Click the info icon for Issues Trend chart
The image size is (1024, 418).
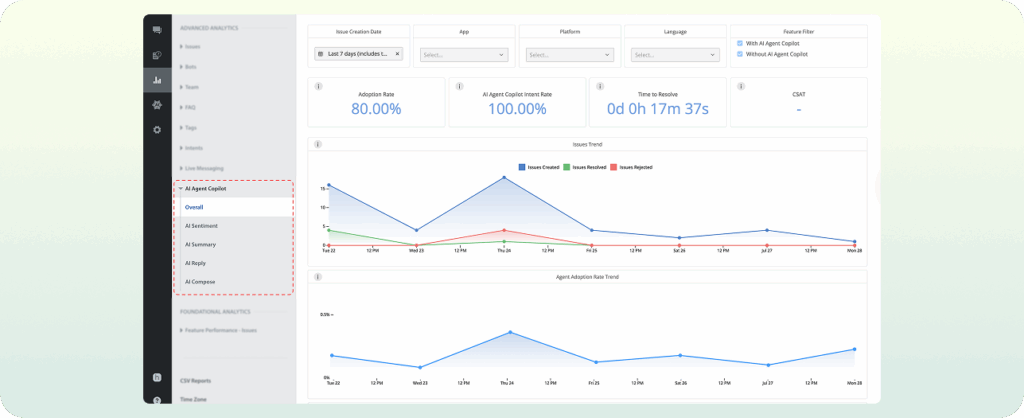coord(318,144)
